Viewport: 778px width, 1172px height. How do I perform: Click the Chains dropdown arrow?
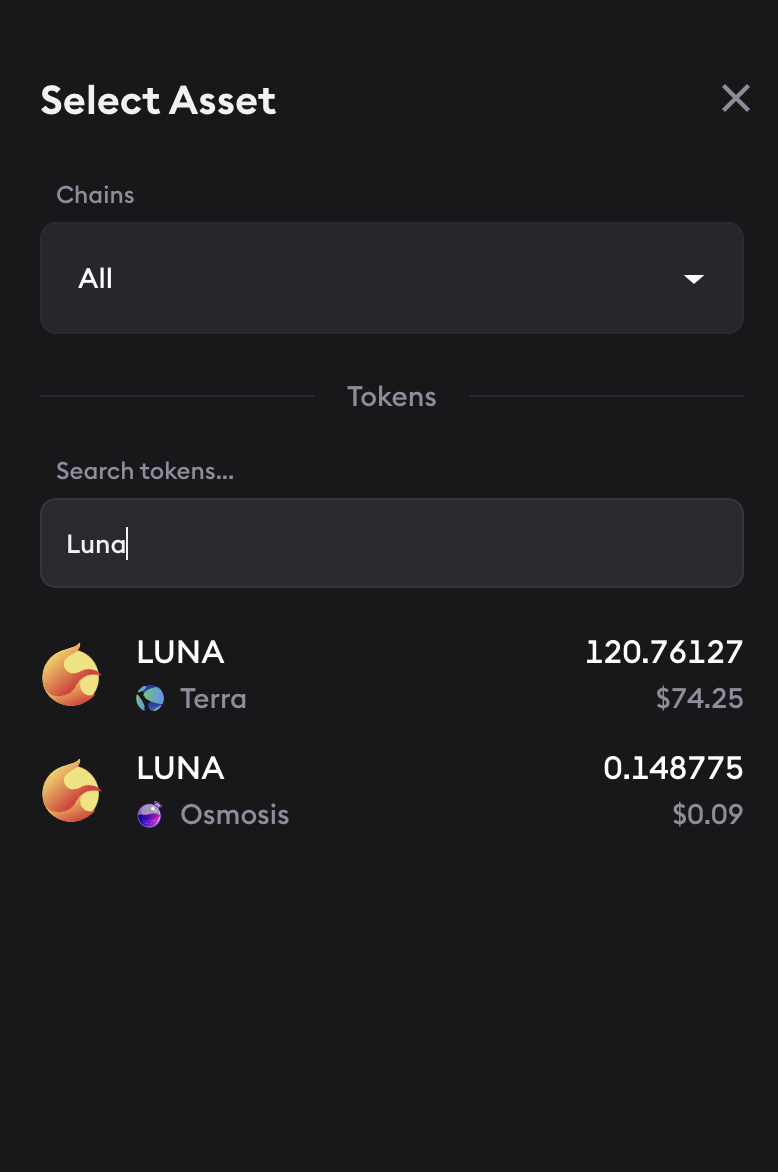pyautogui.click(x=694, y=279)
